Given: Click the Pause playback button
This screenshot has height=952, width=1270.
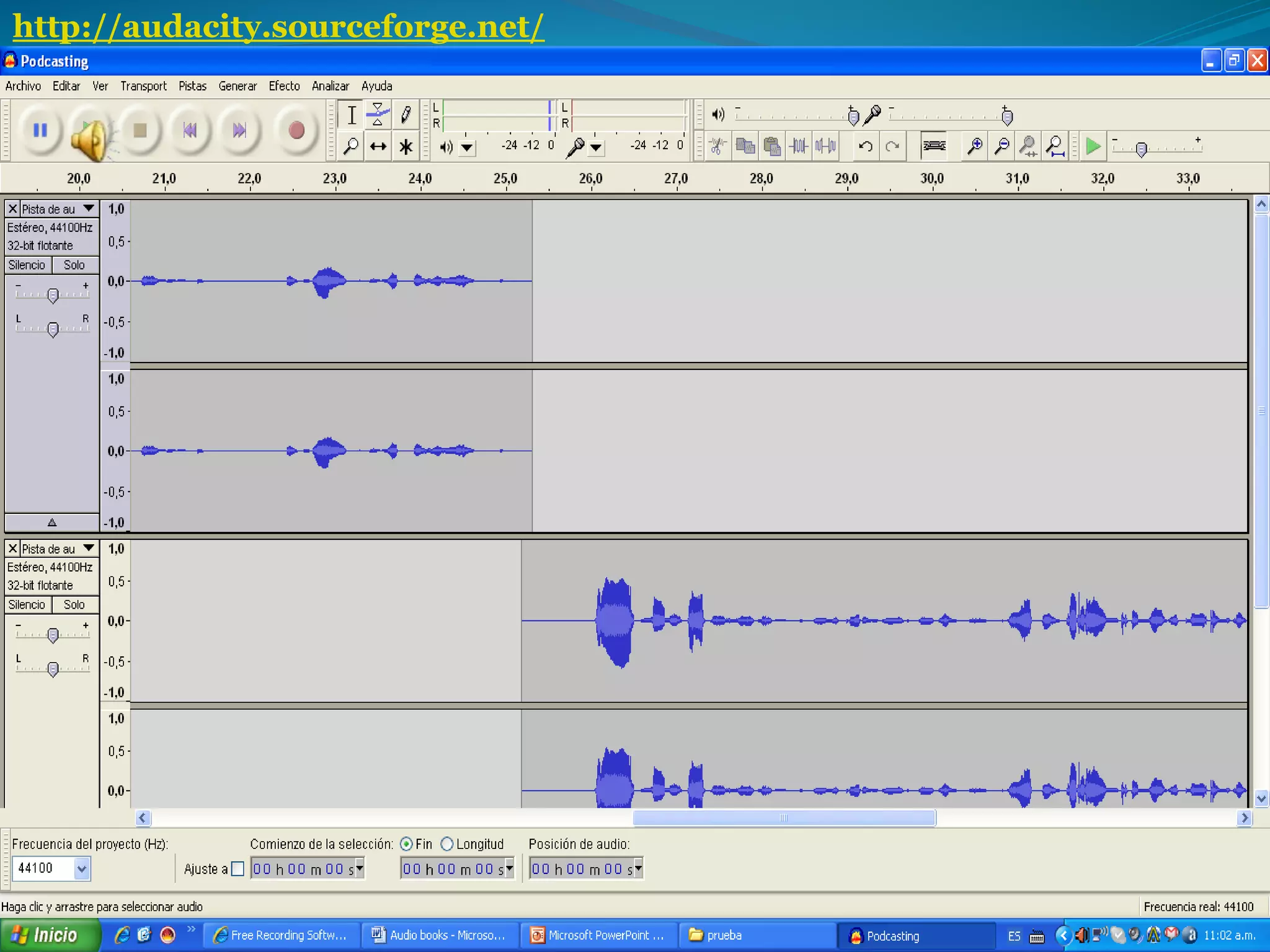Looking at the screenshot, I should click(40, 130).
